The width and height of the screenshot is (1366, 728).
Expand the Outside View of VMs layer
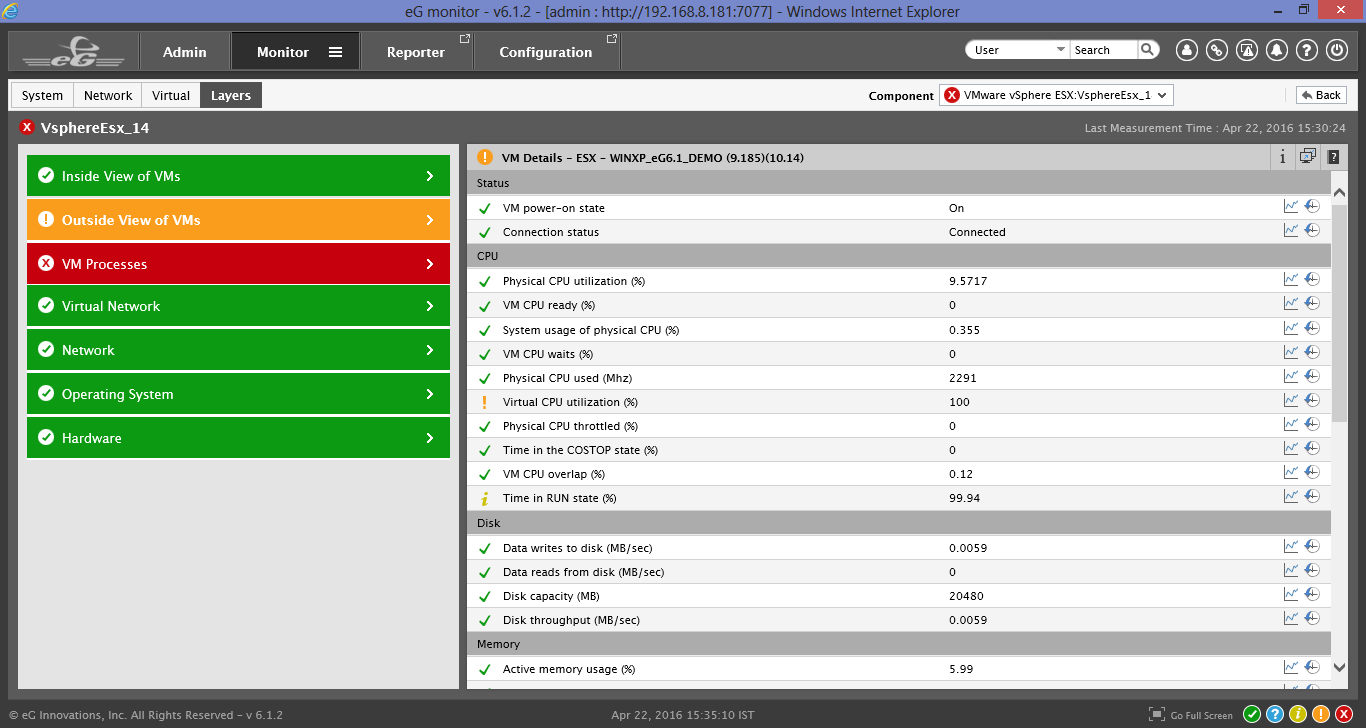[238, 220]
